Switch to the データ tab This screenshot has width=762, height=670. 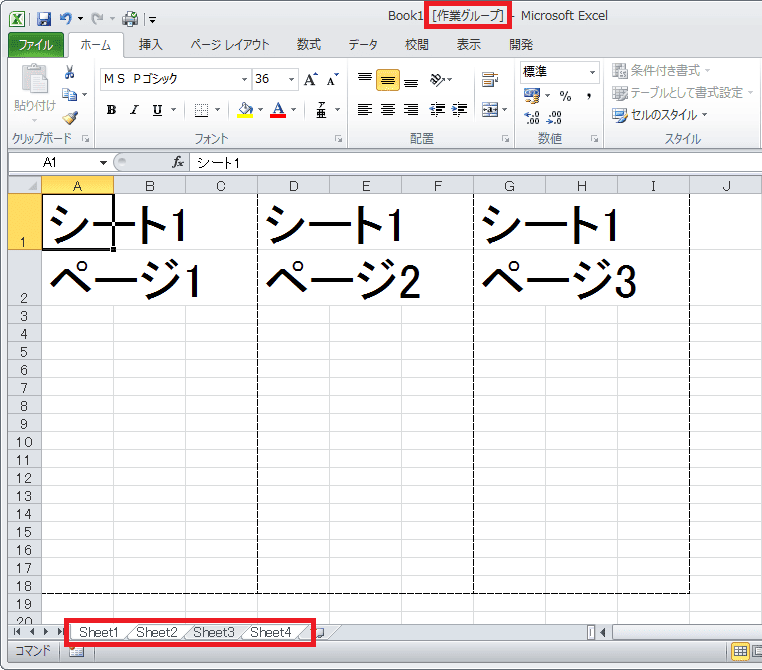pos(363,45)
